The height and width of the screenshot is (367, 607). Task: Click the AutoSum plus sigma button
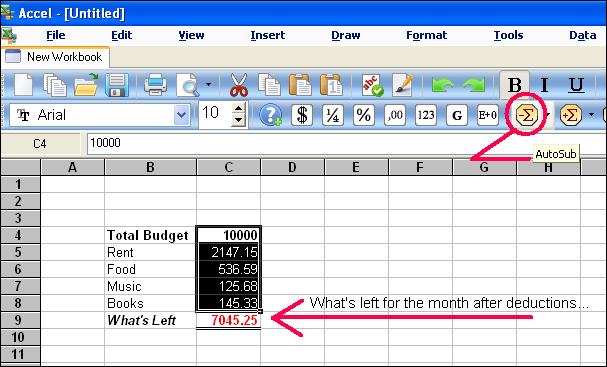point(571,115)
